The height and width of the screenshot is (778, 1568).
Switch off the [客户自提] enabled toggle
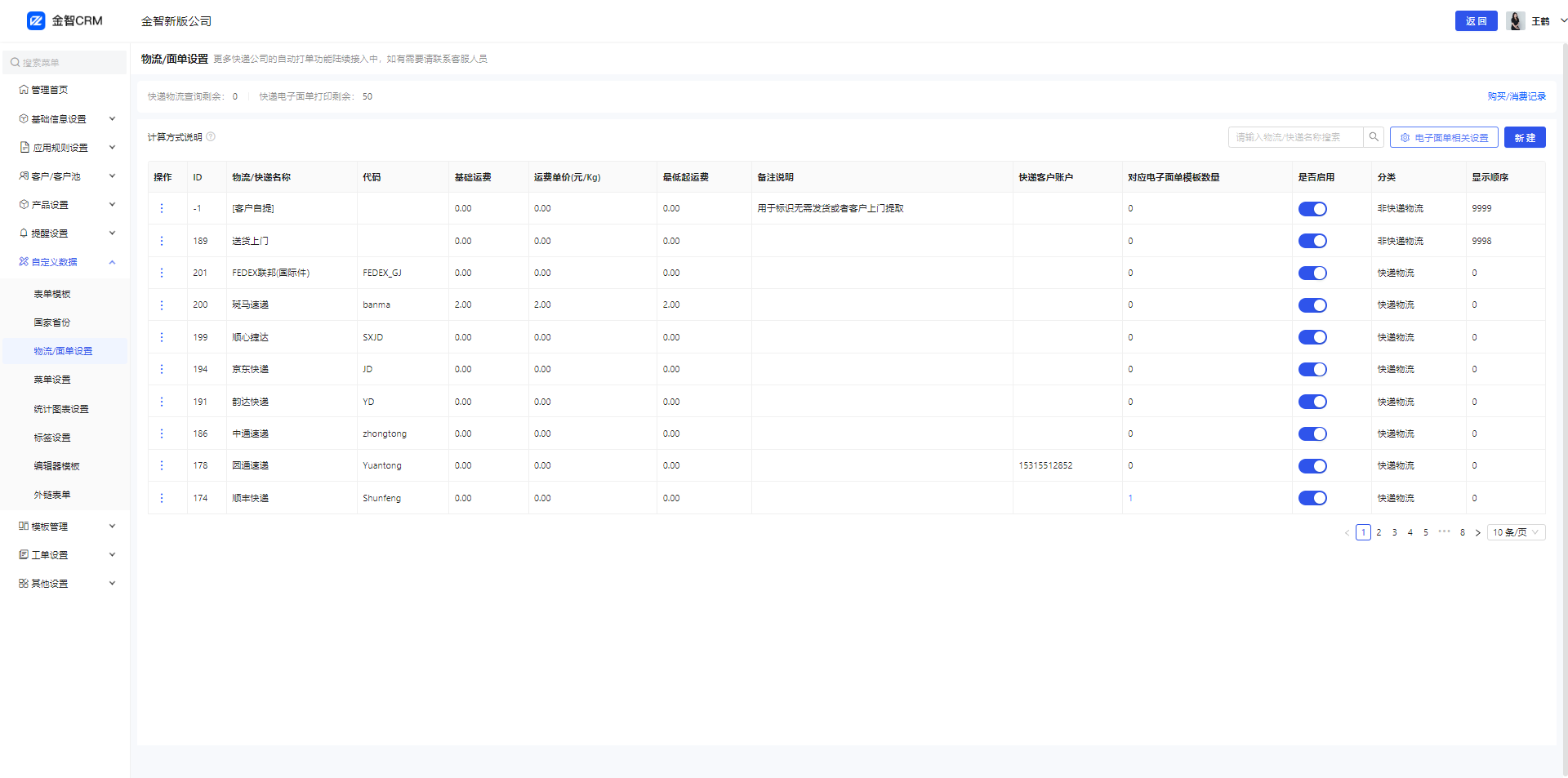point(1312,209)
